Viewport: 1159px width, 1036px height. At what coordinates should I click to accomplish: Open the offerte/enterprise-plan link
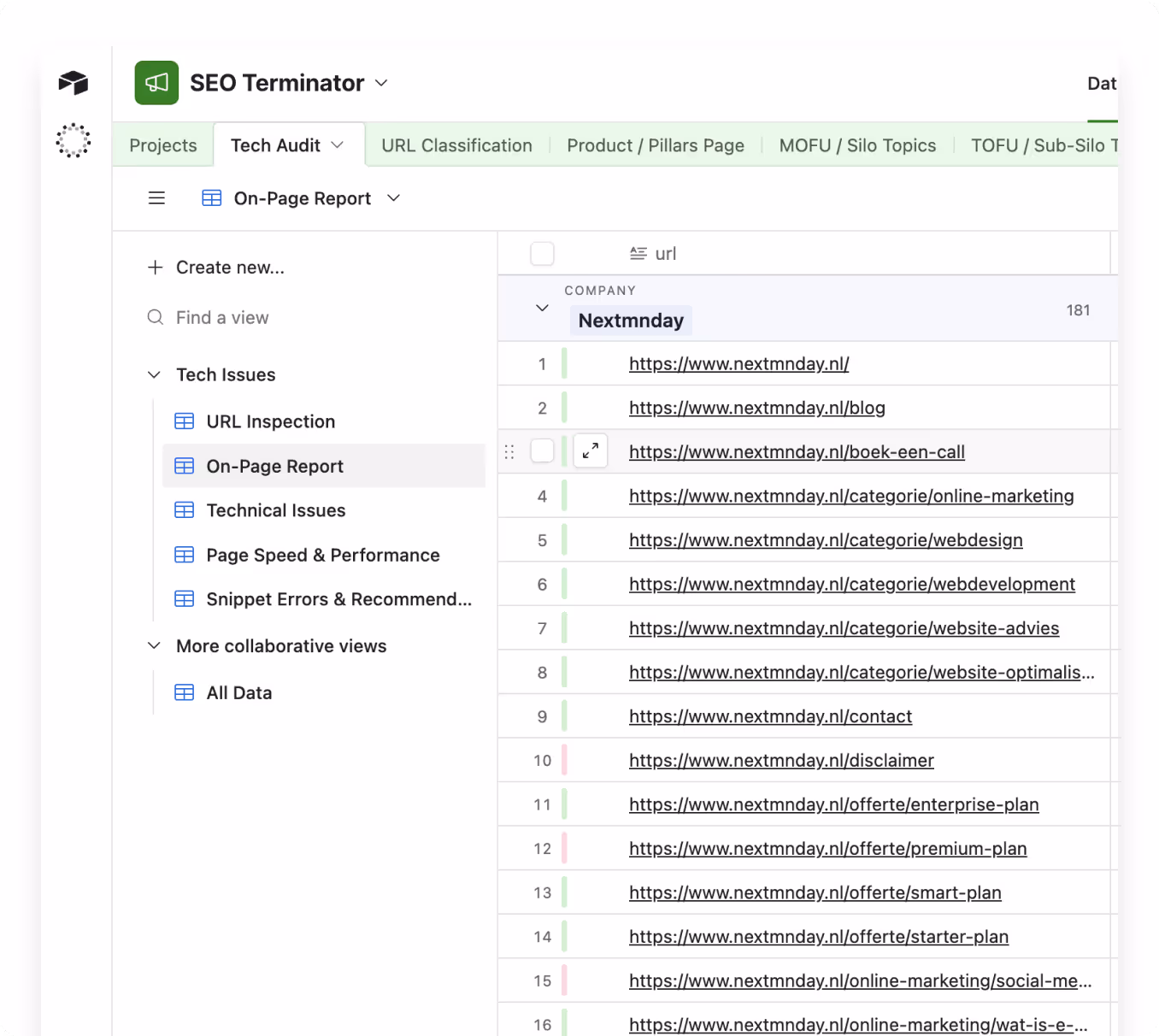pyautogui.click(x=834, y=804)
